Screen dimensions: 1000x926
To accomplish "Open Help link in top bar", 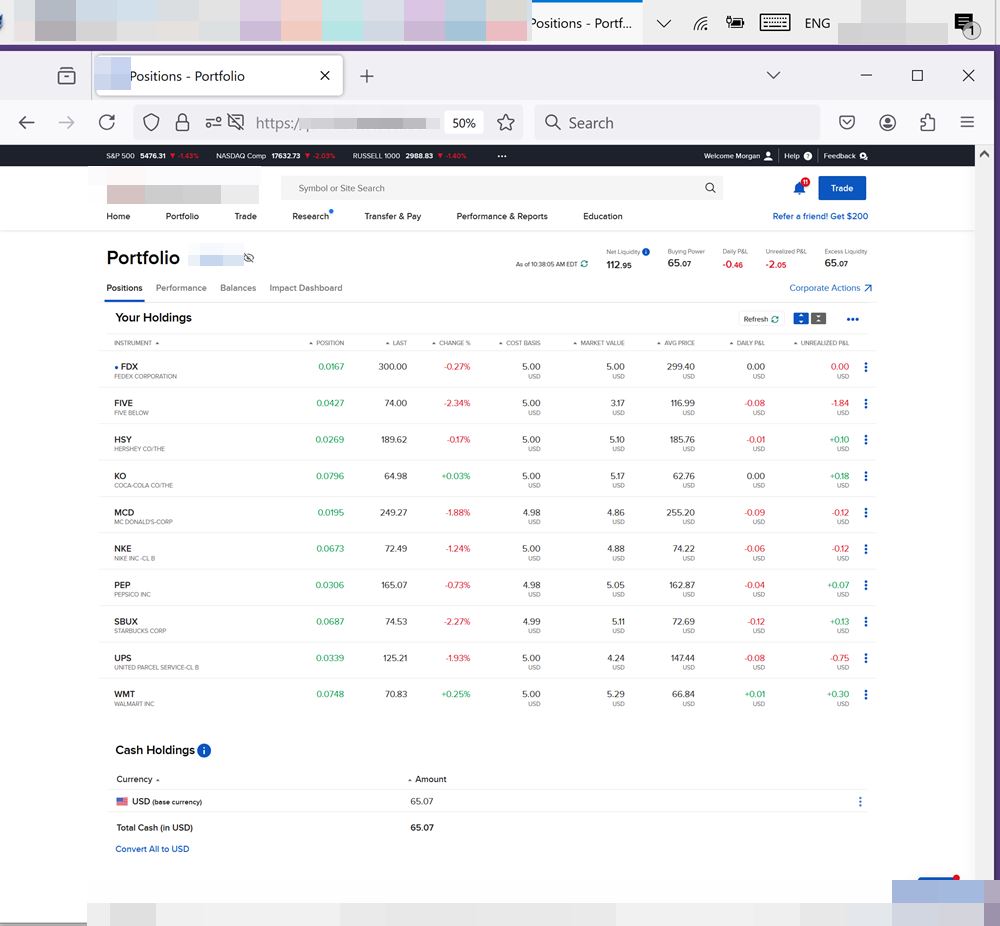I will click(798, 156).
